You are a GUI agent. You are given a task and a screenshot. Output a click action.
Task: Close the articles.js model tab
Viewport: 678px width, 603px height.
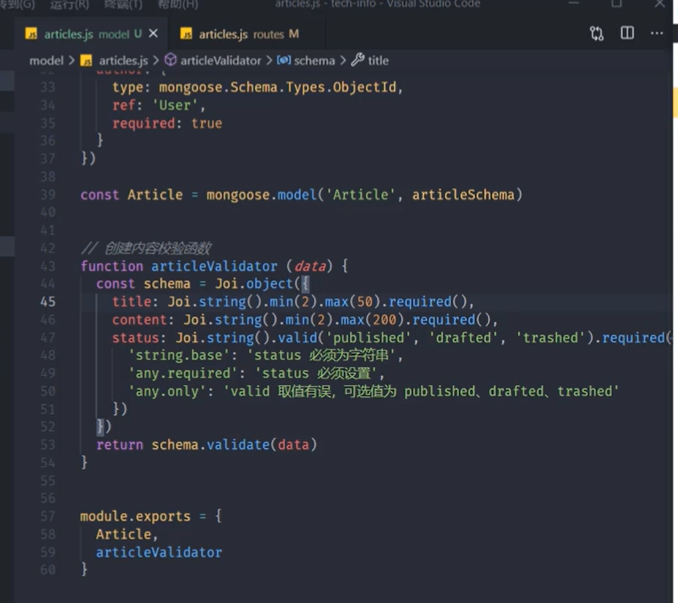(153, 34)
